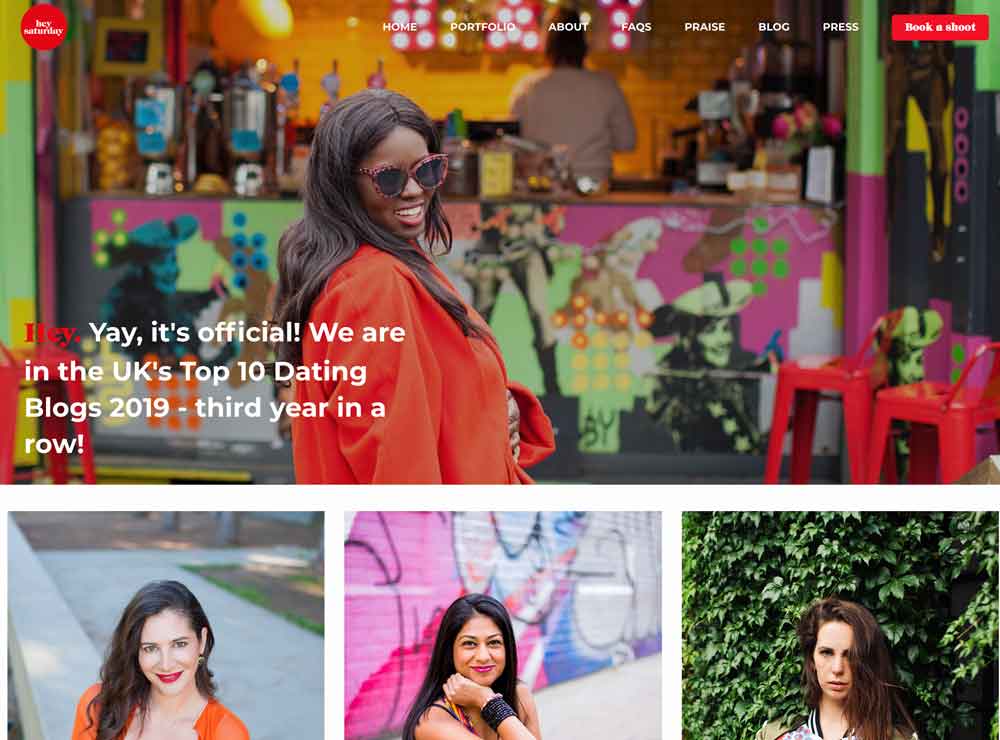
Task: Open the HOME menu item
Action: [x=399, y=27]
